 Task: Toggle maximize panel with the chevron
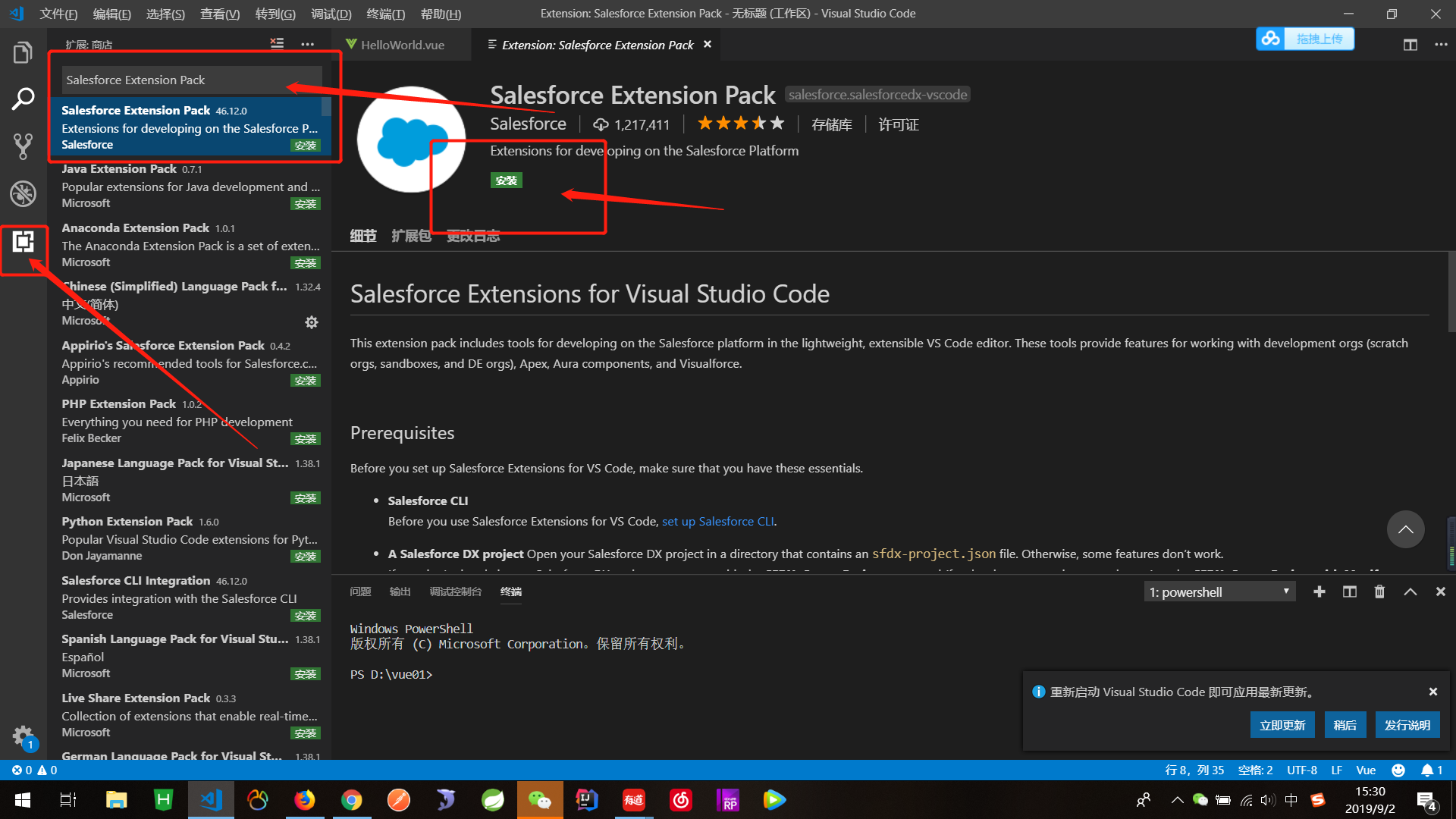[x=1410, y=591]
